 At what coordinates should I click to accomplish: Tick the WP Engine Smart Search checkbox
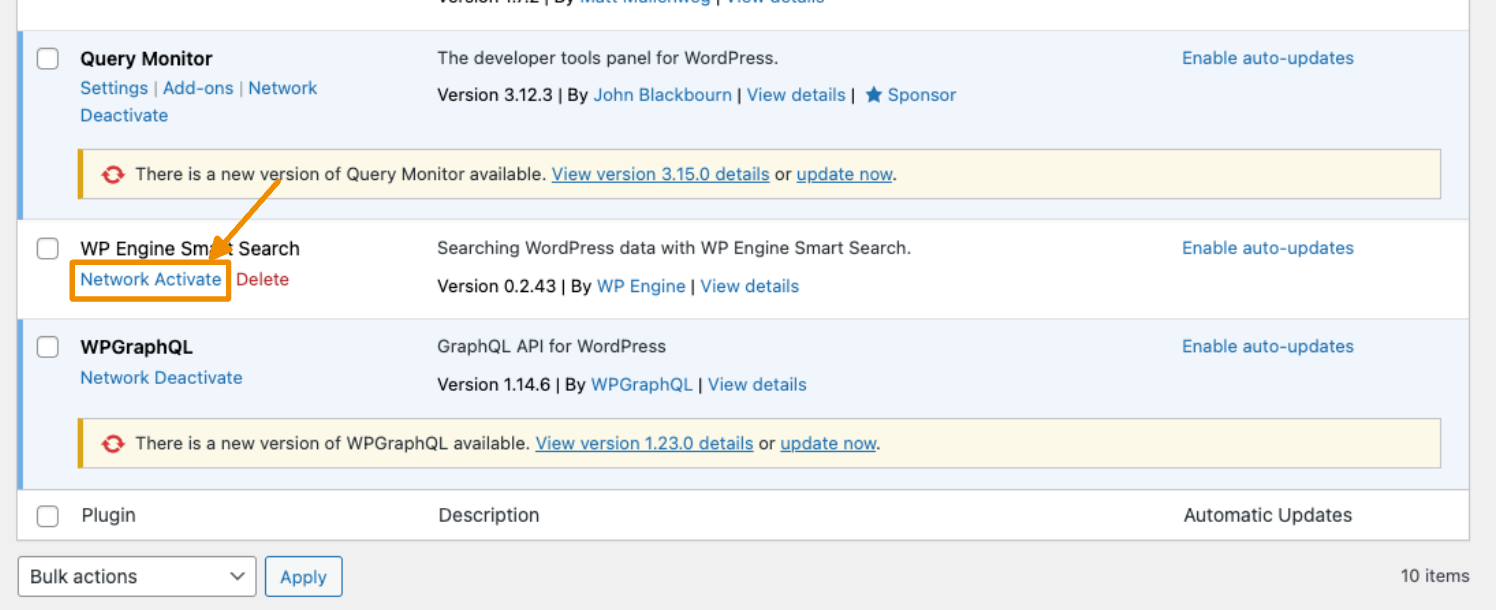click(47, 248)
